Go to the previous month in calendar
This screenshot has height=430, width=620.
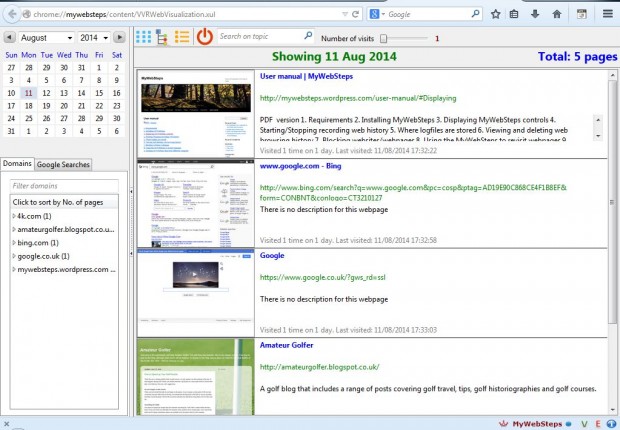[9, 38]
